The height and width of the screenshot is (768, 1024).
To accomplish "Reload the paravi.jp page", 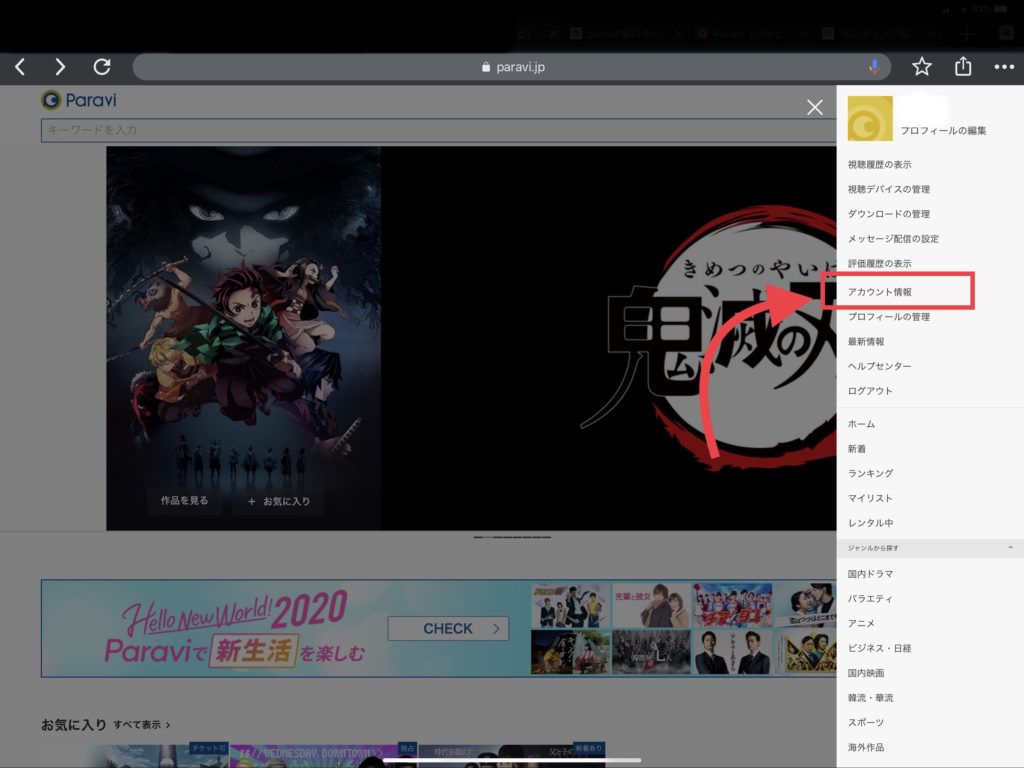I will click(102, 67).
